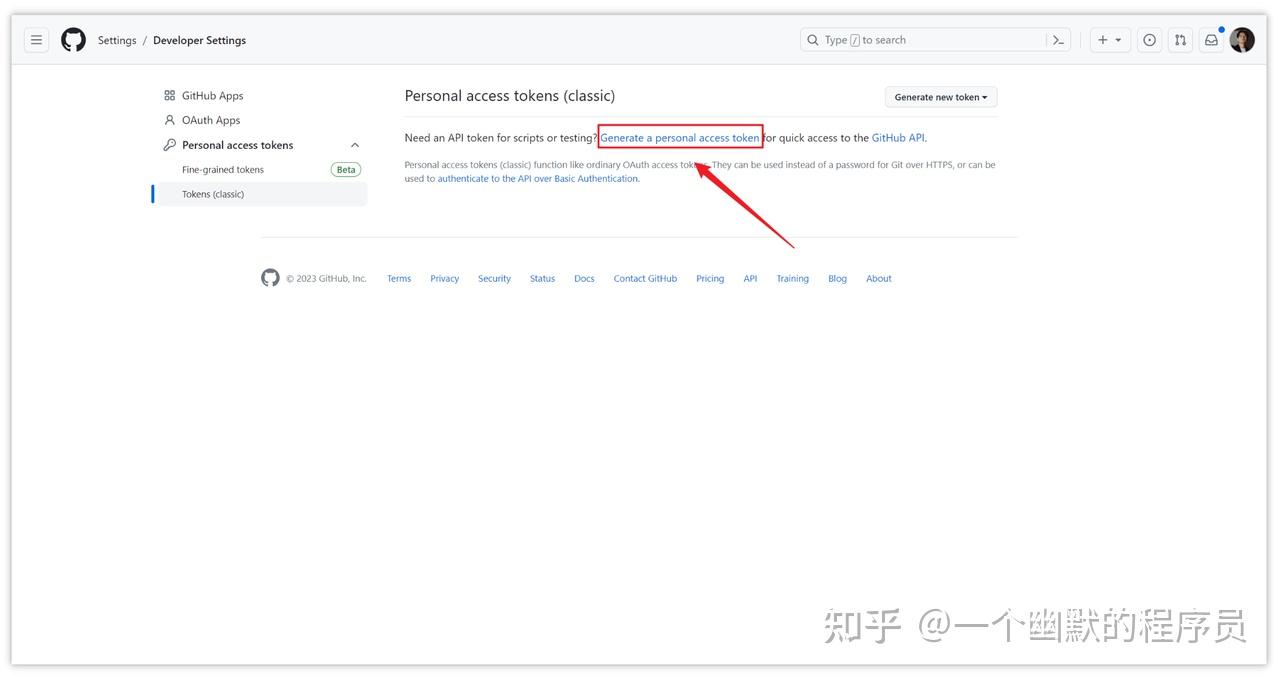This screenshot has width=1280, height=676.
Task: Open the hamburger menu icon
Action: pyautogui.click(x=36, y=39)
